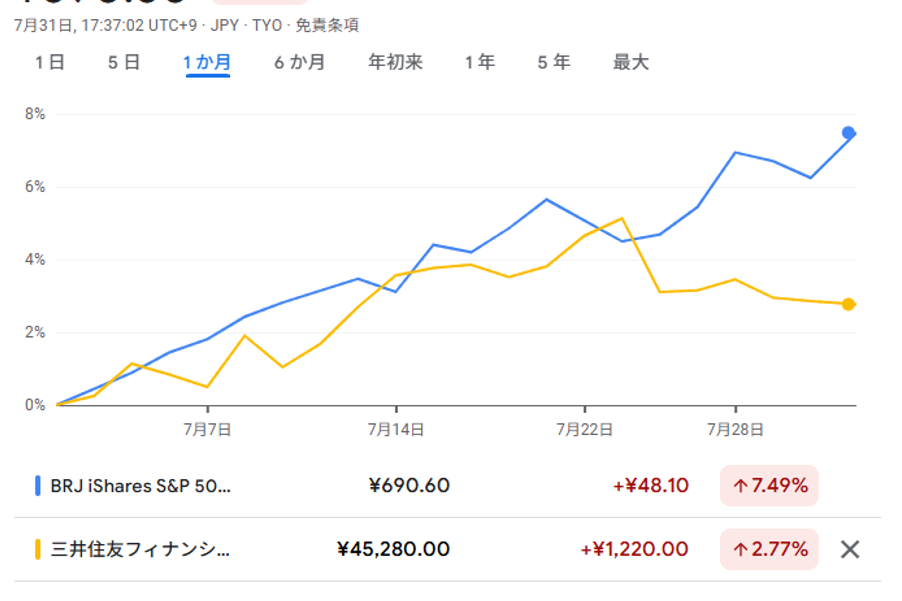Click blue endpoint dot on chart
The height and width of the screenshot is (601, 902).
pos(848,133)
